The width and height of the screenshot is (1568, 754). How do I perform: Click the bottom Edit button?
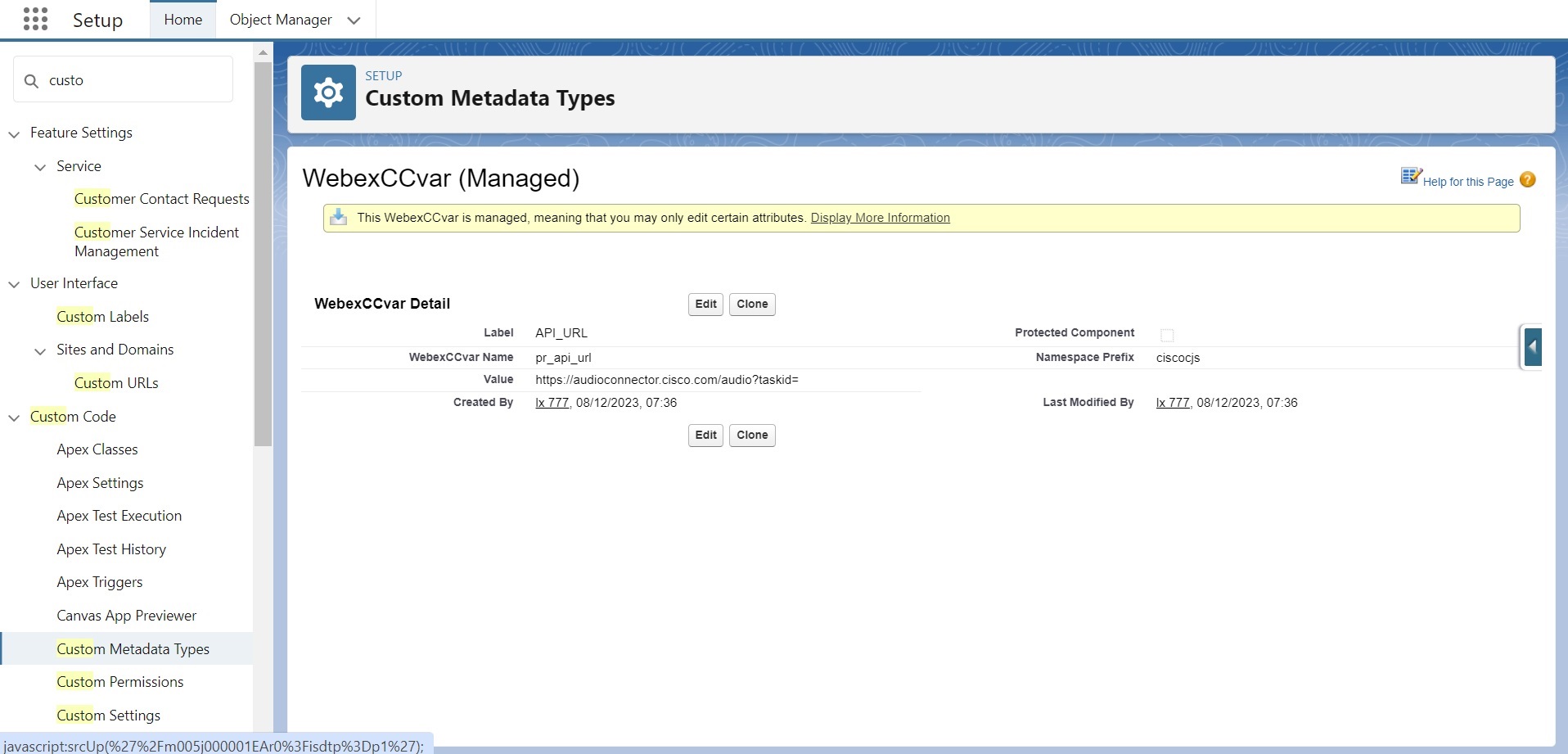(x=705, y=435)
